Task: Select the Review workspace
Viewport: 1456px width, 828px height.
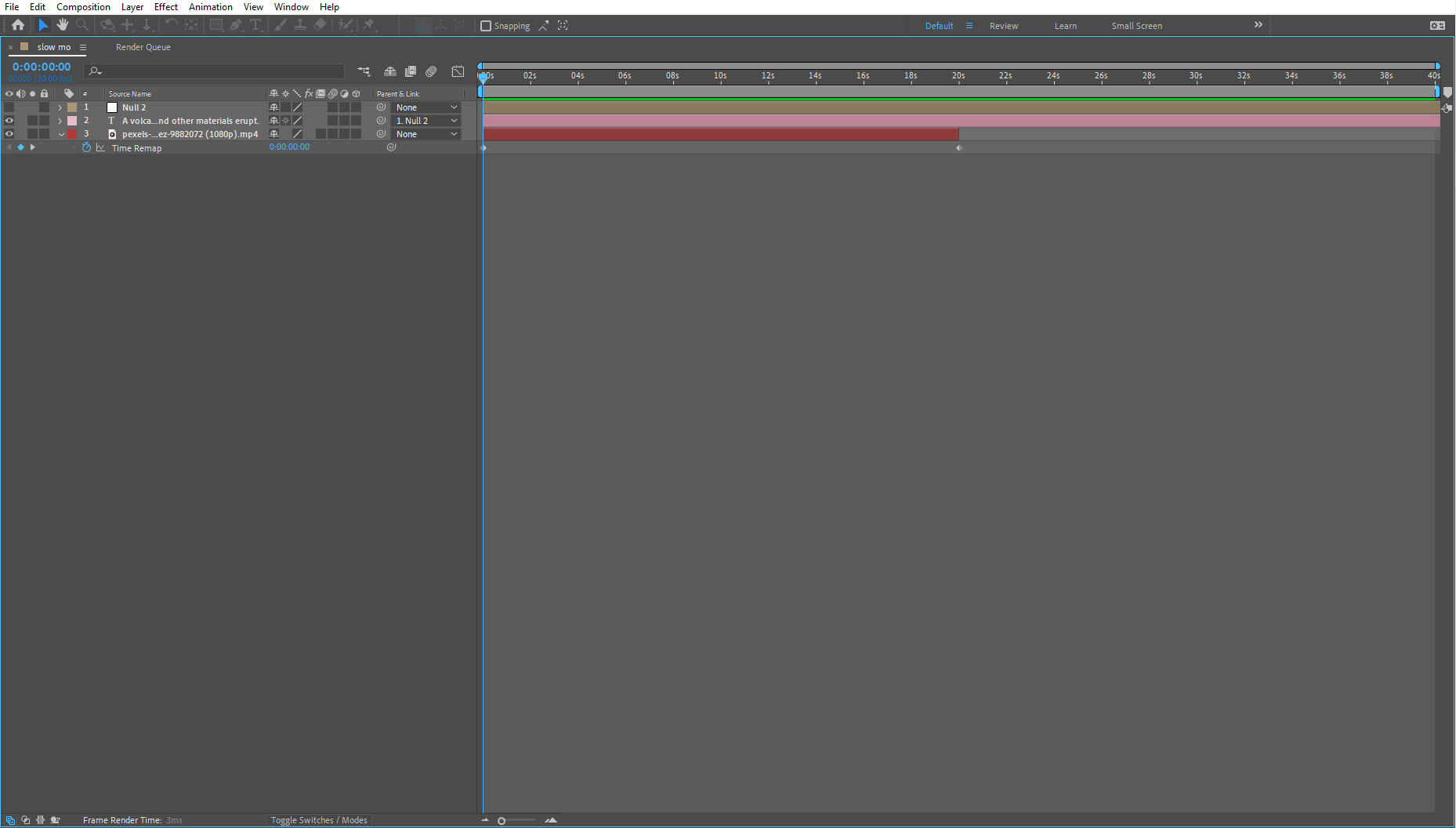Action: pyautogui.click(x=1004, y=26)
